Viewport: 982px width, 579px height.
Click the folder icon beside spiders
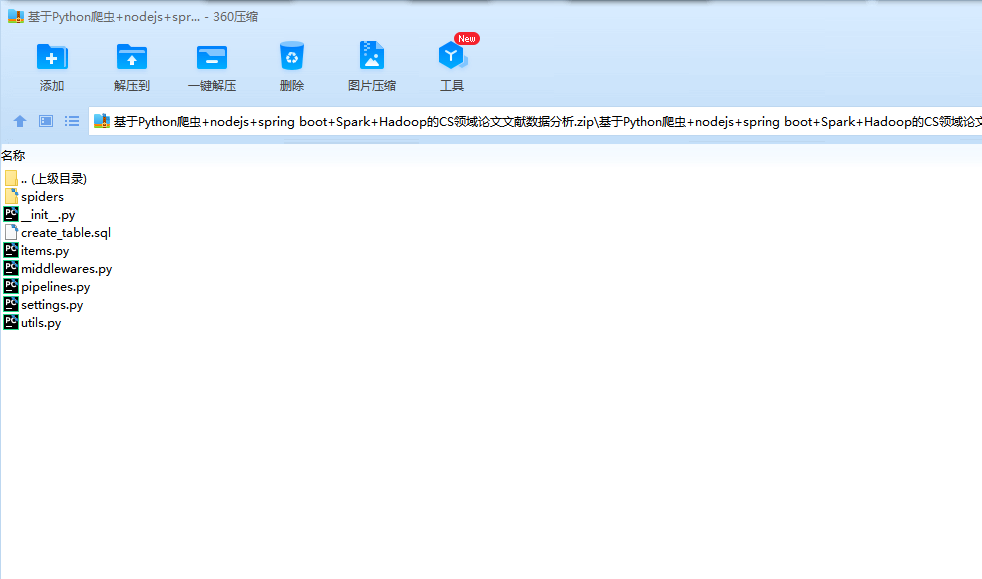pos(11,196)
